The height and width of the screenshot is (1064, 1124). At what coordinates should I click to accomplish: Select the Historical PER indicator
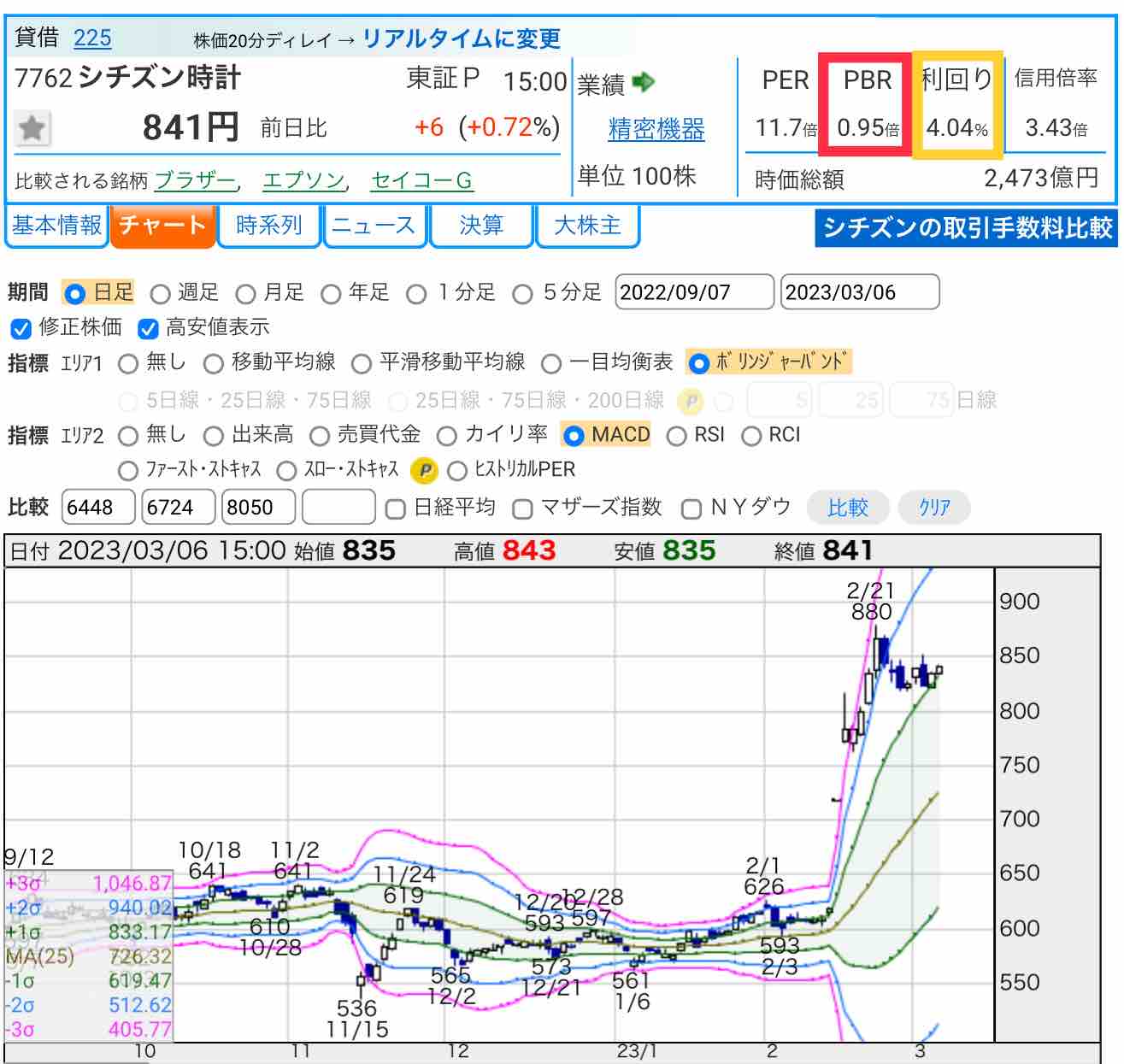point(457,471)
